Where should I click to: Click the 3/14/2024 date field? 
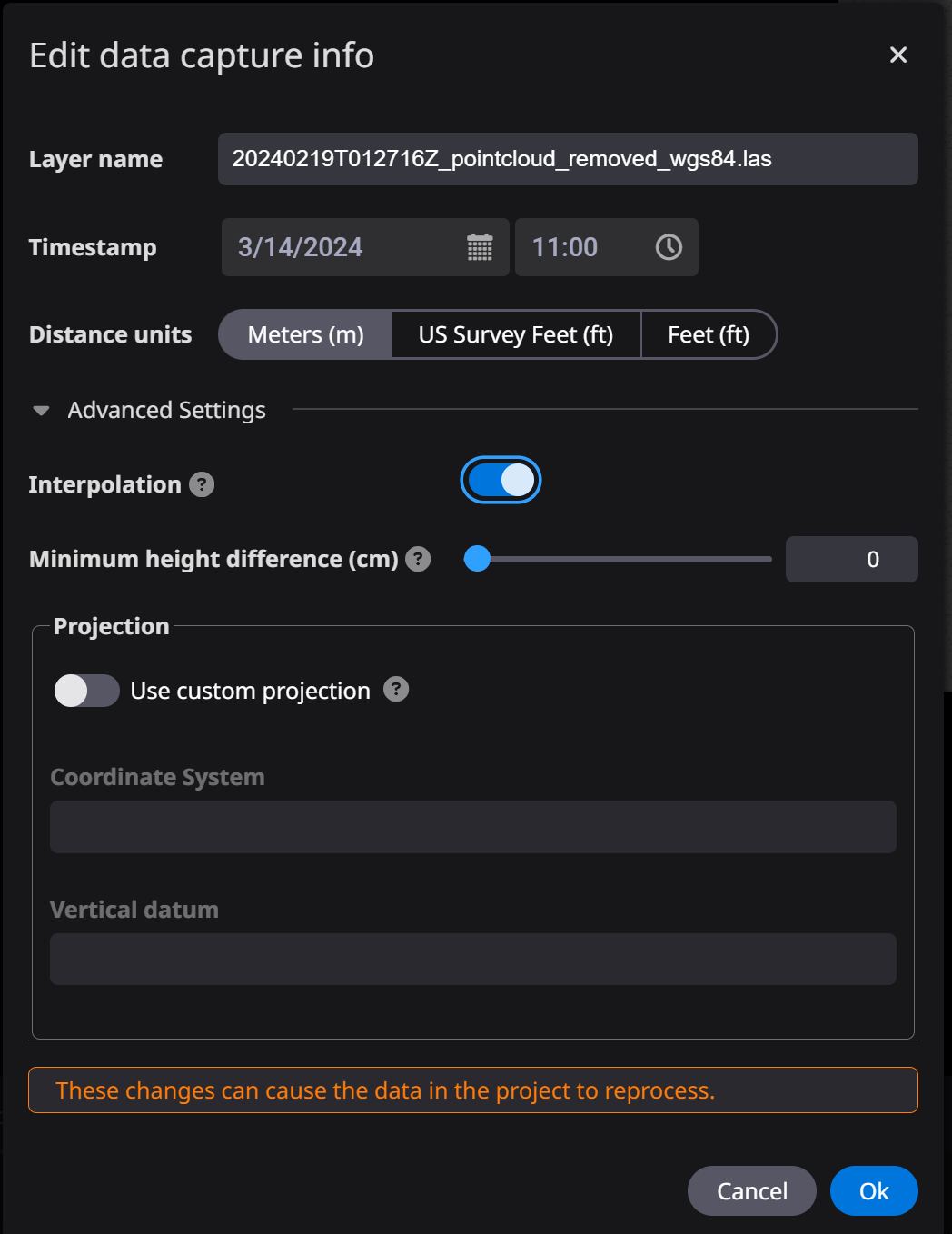click(x=365, y=247)
